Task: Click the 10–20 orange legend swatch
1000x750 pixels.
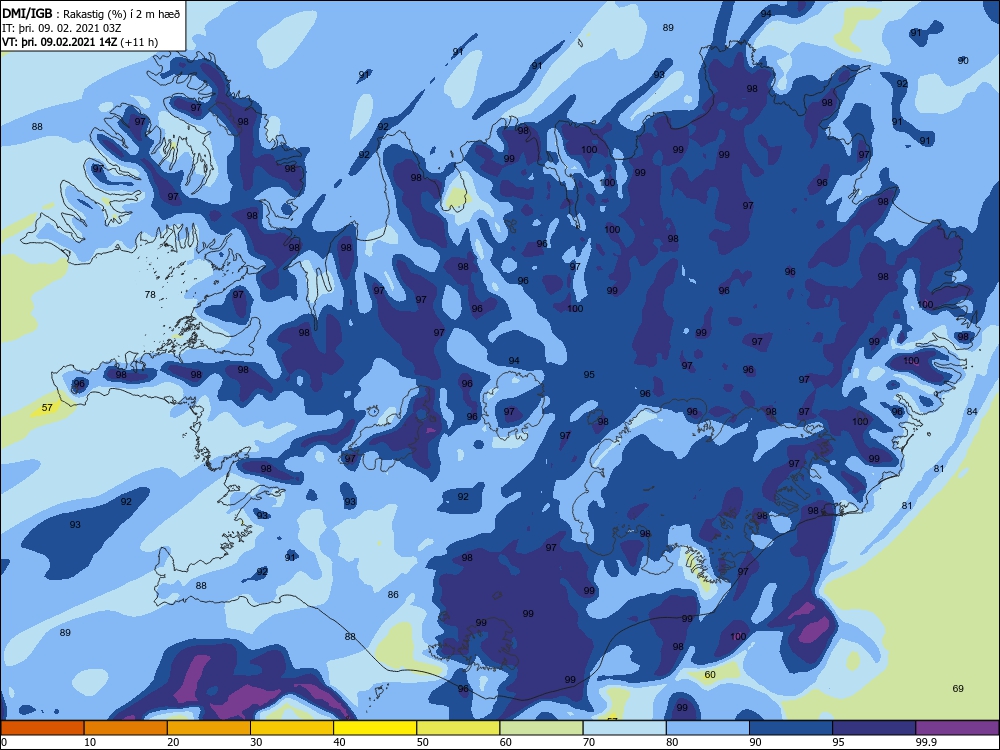Action: pyautogui.click(x=126, y=728)
